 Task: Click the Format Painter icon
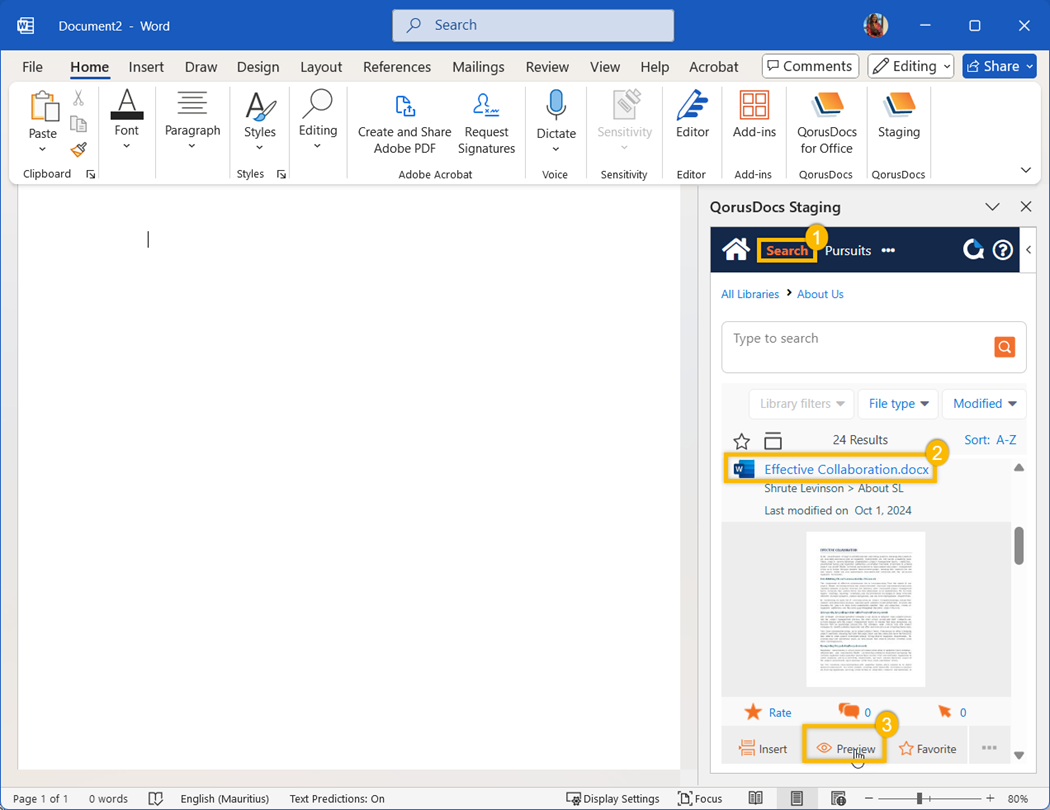pyautogui.click(x=78, y=150)
